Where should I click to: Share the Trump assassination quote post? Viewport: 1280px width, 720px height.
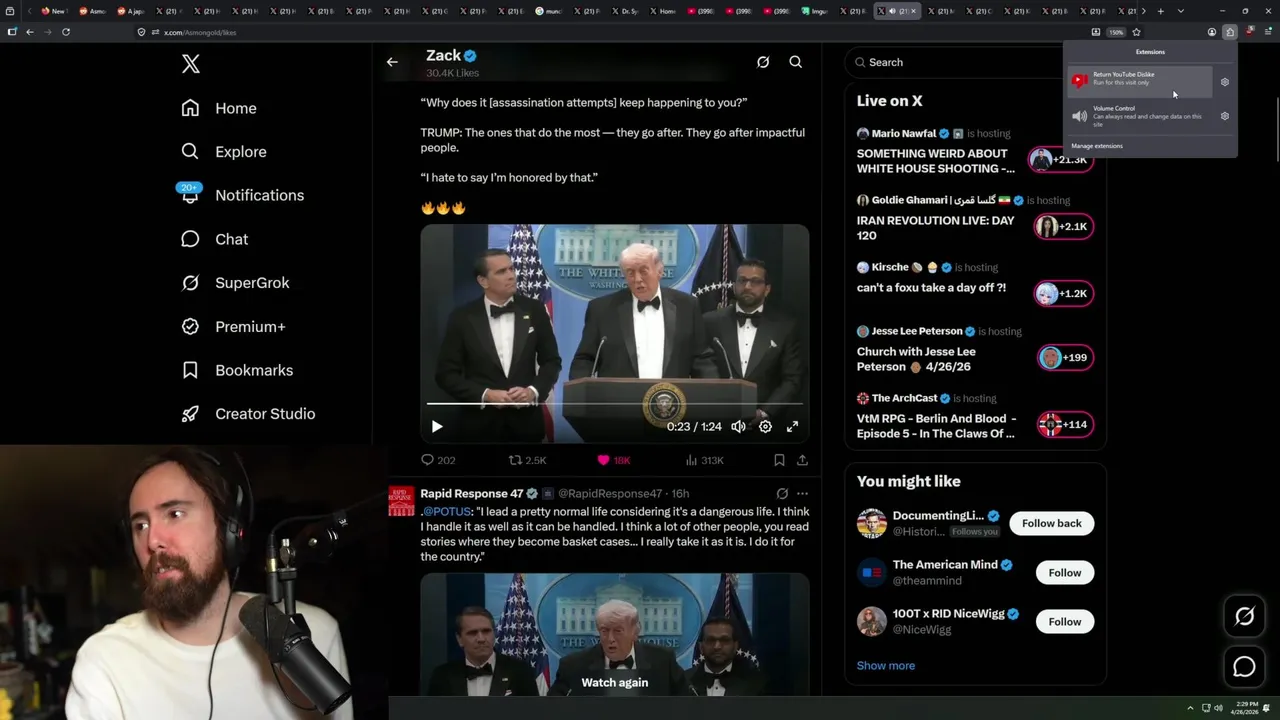tap(802, 460)
